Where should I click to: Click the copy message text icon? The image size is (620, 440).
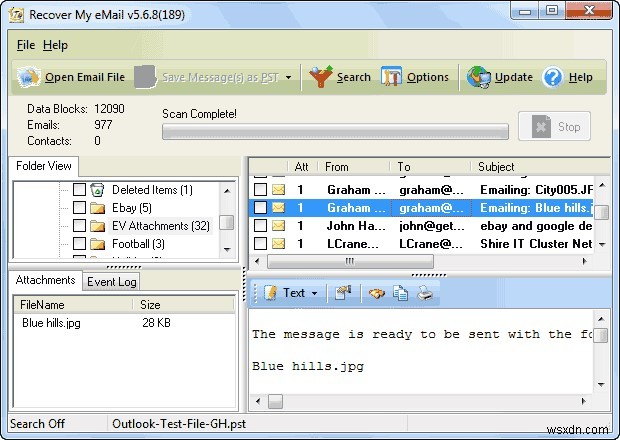[x=401, y=293]
